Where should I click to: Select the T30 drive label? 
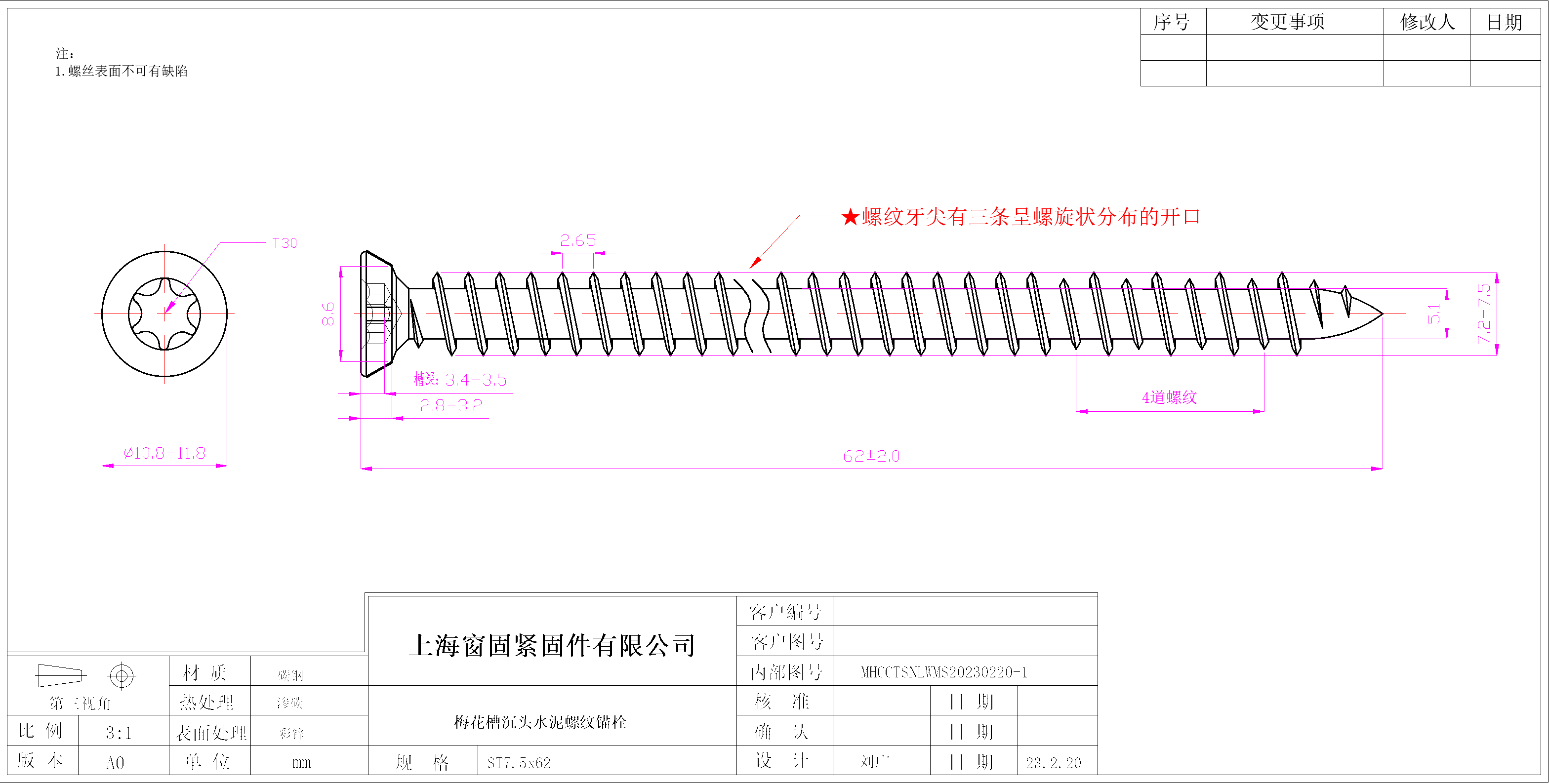(285, 243)
